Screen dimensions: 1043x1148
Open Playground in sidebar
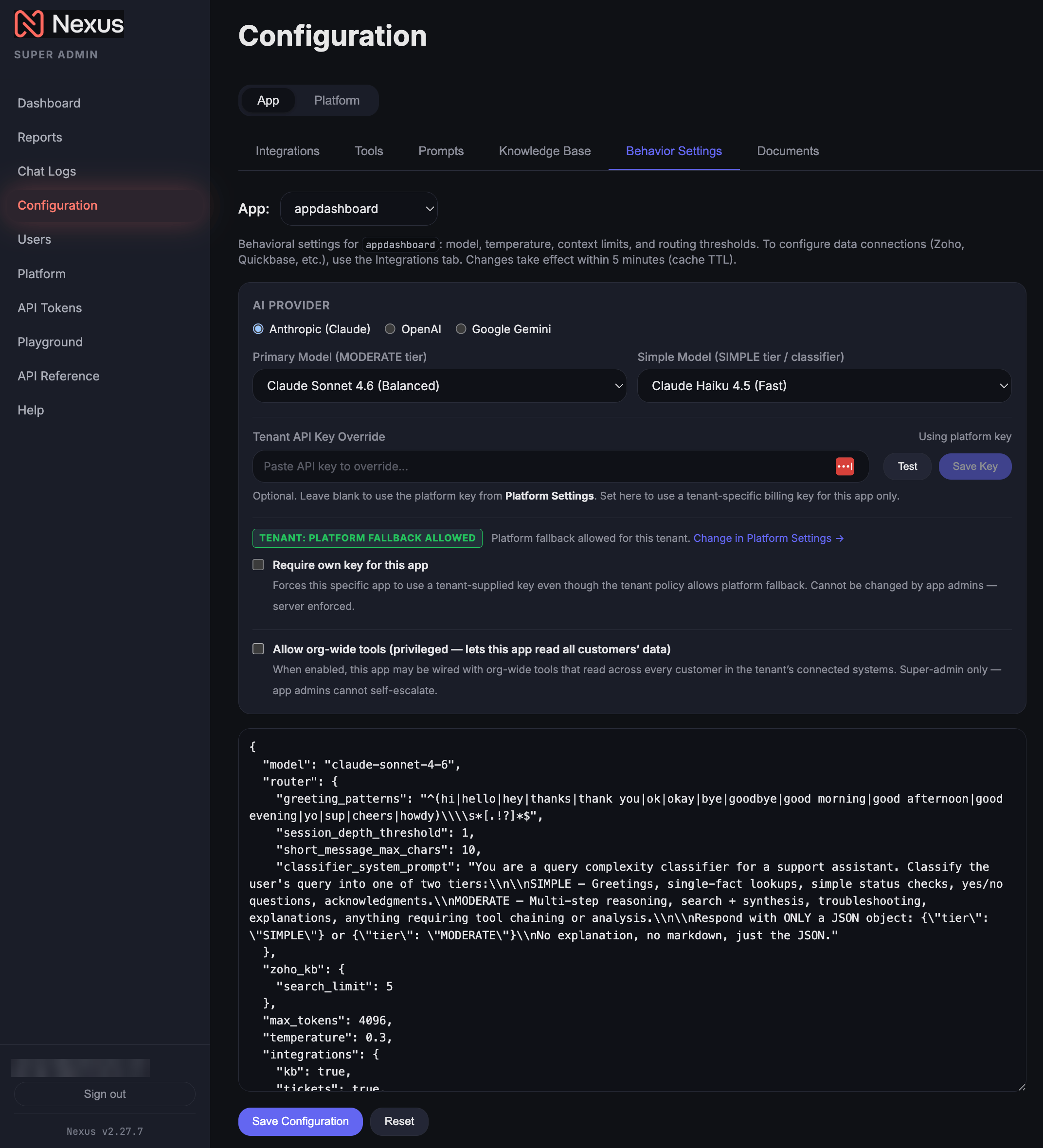coord(105,342)
